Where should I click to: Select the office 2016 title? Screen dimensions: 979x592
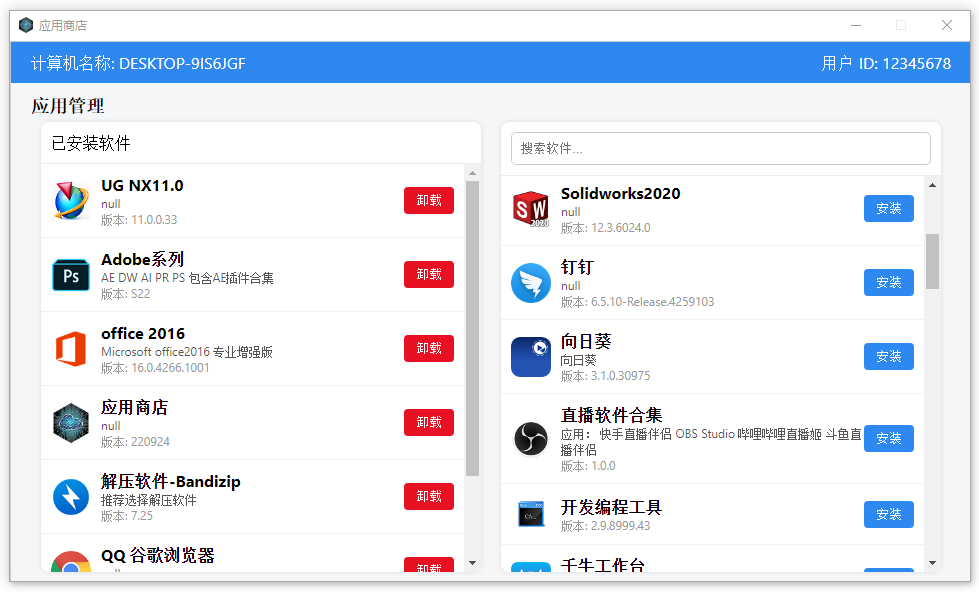[x=143, y=333]
